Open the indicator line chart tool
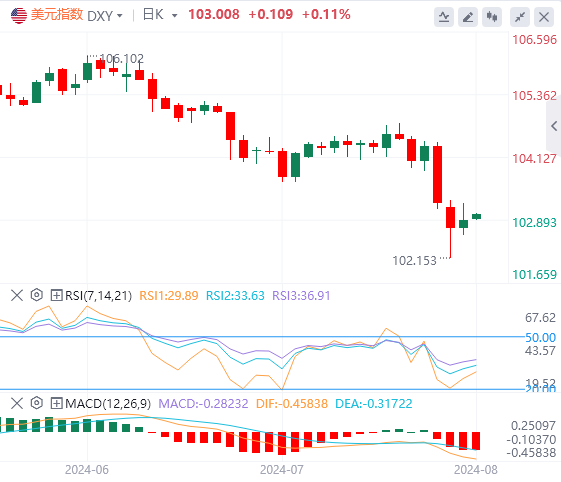 tap(444, 17)
